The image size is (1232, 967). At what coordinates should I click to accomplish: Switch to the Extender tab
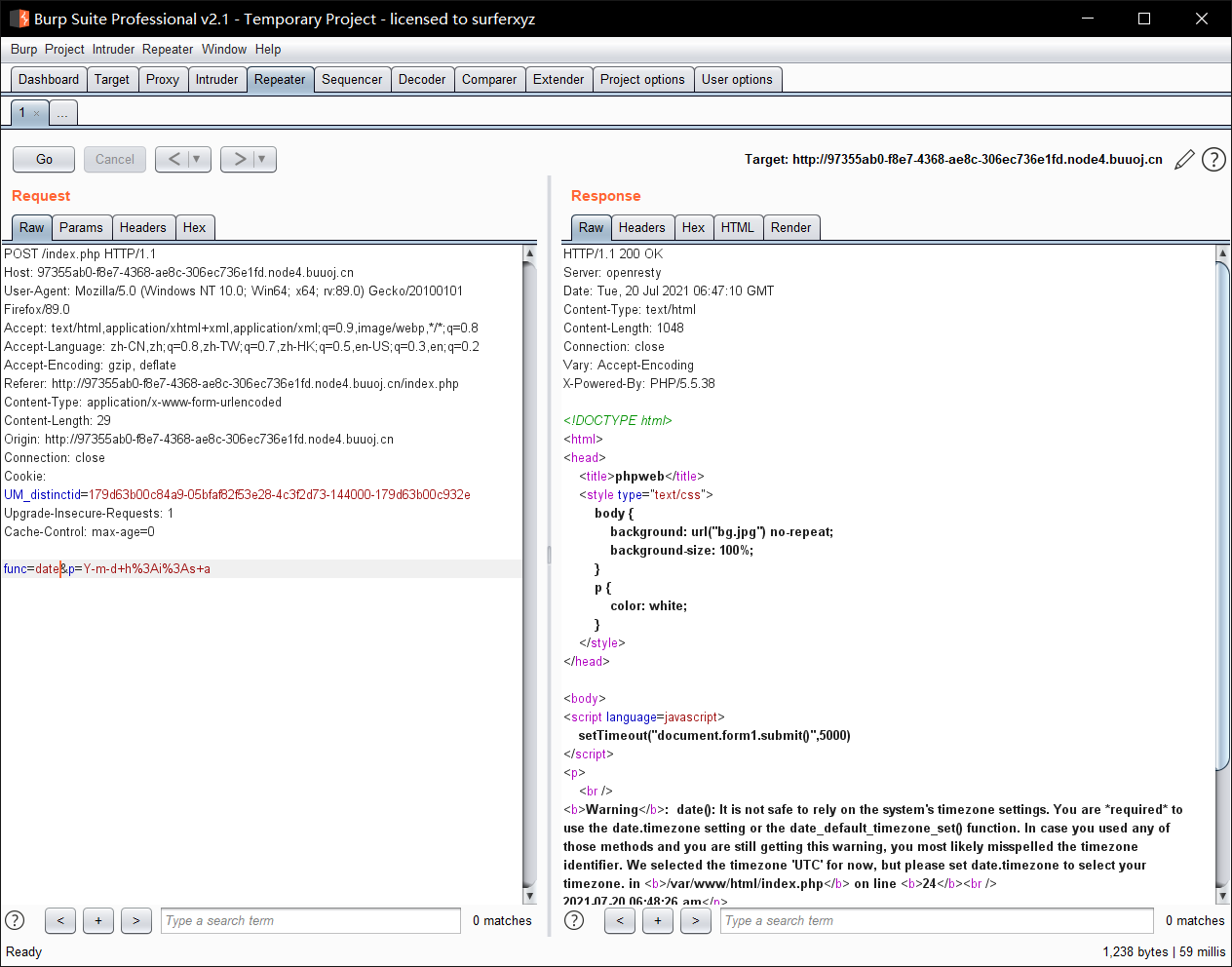coord(558,80)
